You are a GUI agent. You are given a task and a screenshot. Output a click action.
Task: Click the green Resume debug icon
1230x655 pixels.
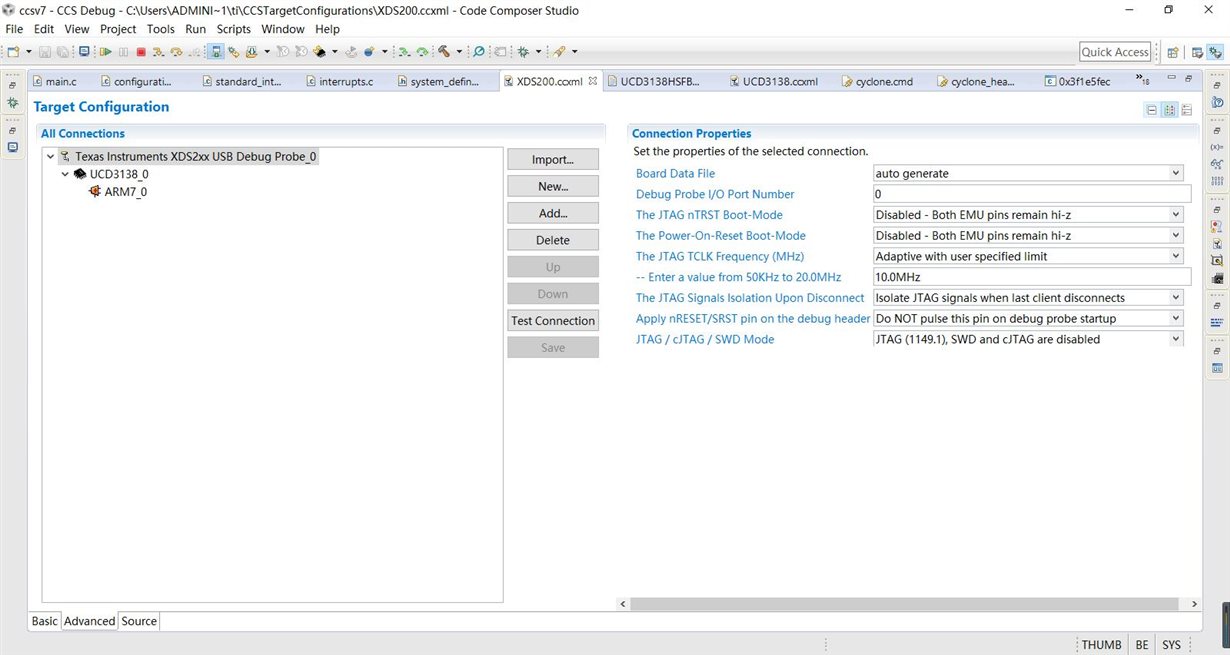coord(105,51)
